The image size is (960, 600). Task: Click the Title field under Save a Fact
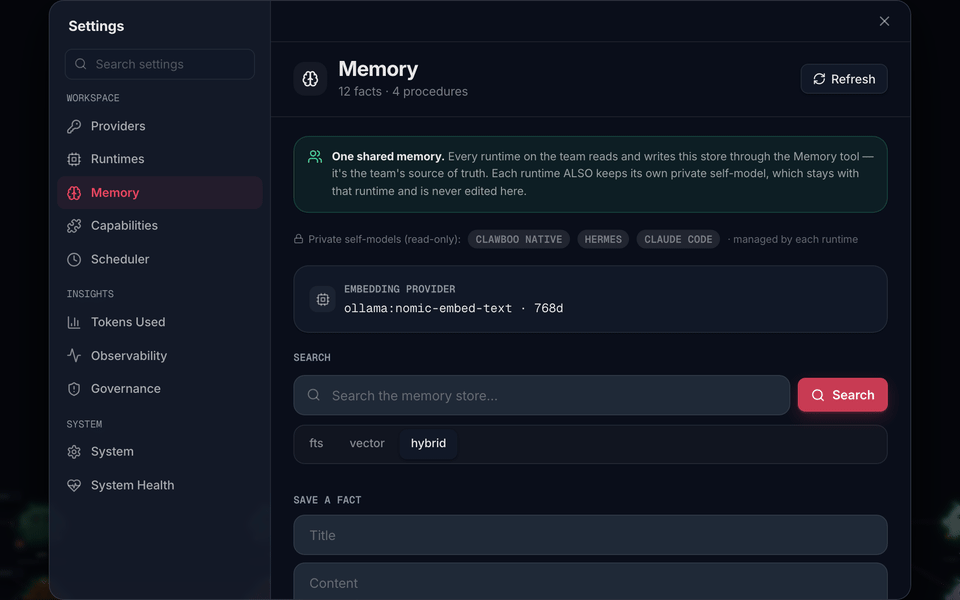tap(590, 535)
